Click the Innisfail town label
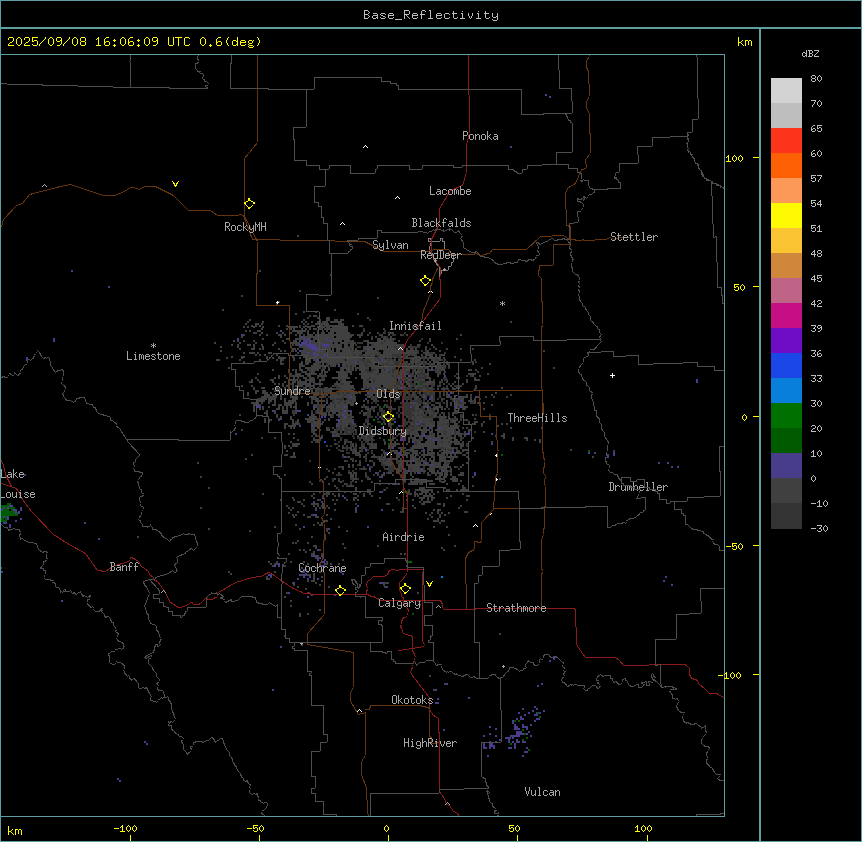This screenshot has width=862, height=842. pyautogui.click(x=415, y=326)
